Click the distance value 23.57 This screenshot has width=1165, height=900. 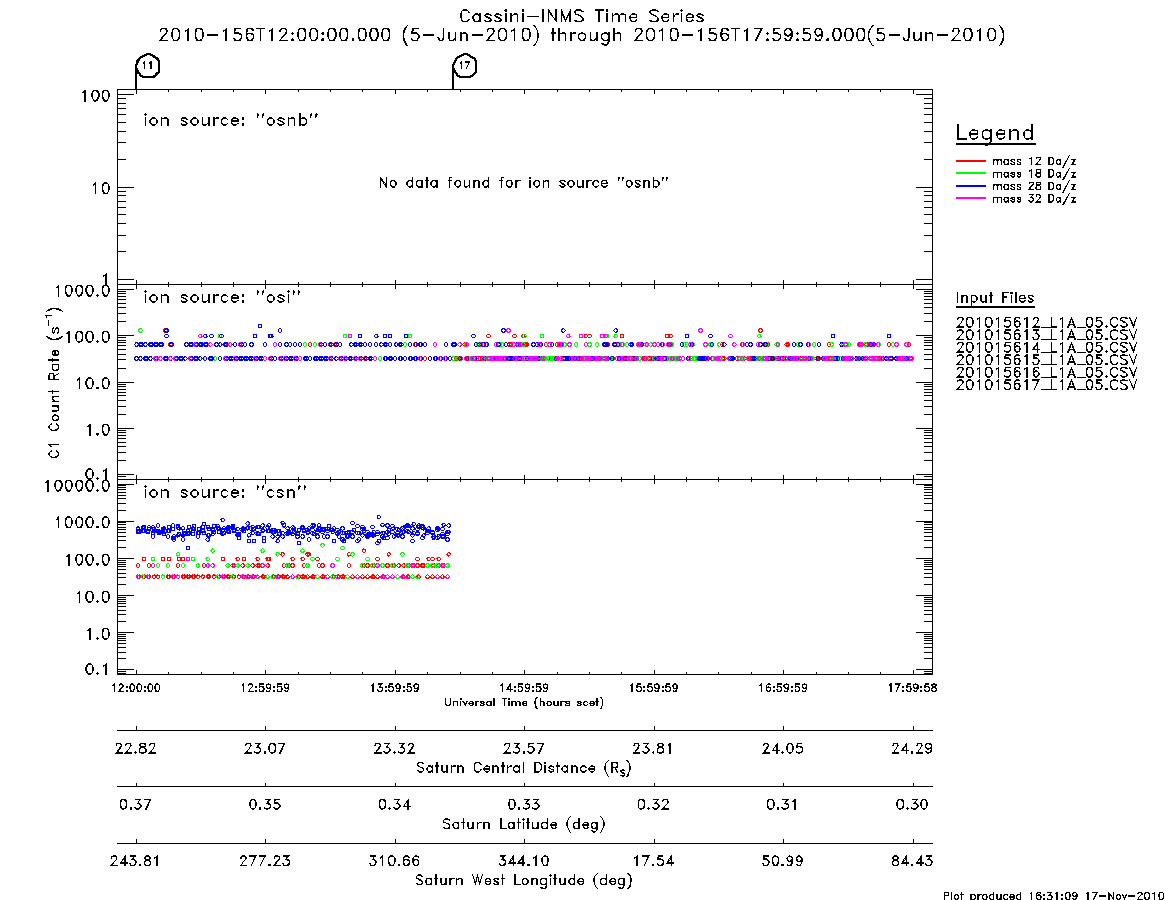tap(524, 748)
